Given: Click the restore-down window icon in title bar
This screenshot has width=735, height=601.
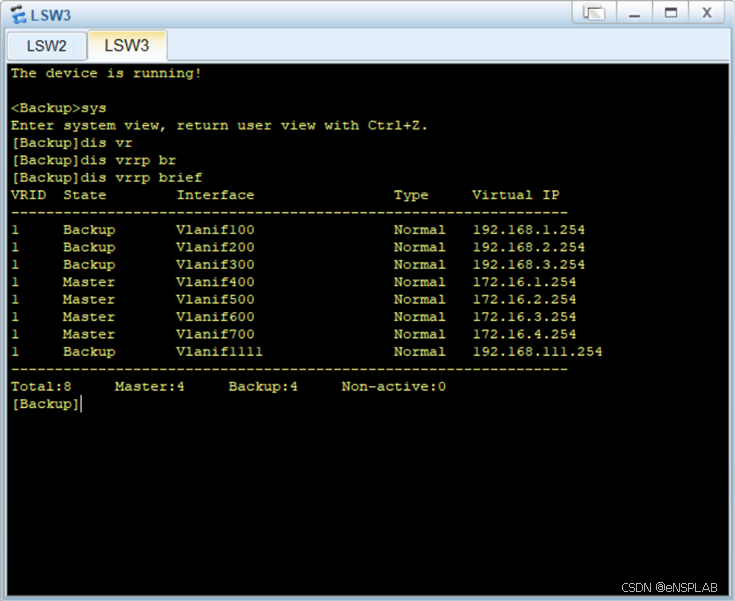Looking at the screenshot, I should coord(593,13).
